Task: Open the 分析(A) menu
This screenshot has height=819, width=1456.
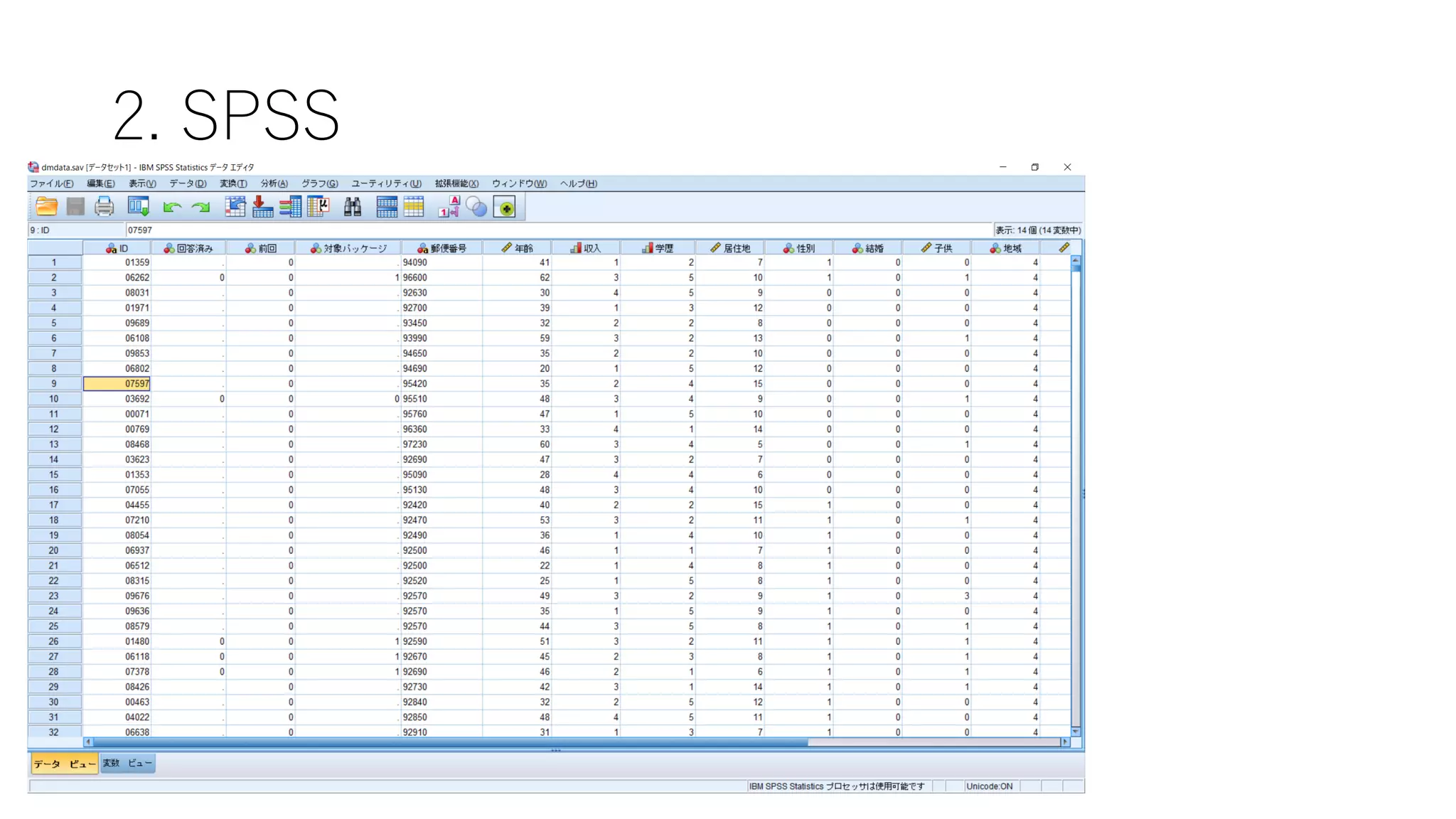Action: click(274, 183)
